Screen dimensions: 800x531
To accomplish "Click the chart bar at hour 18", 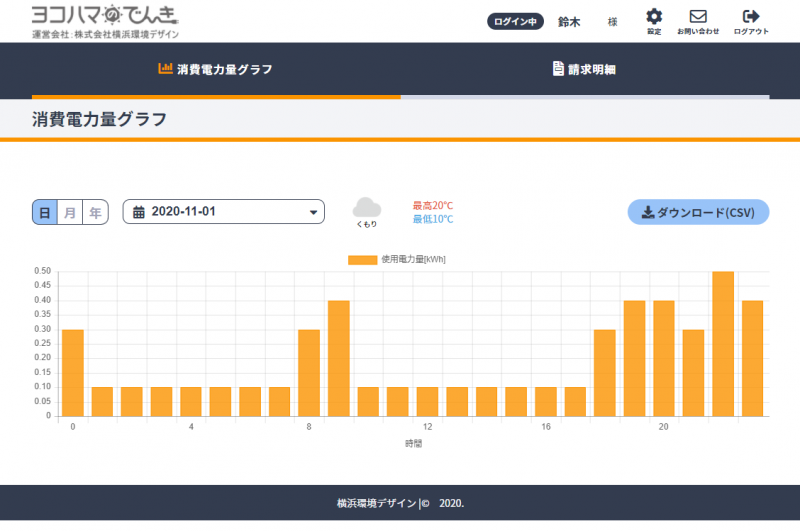I will coord(605,373).
